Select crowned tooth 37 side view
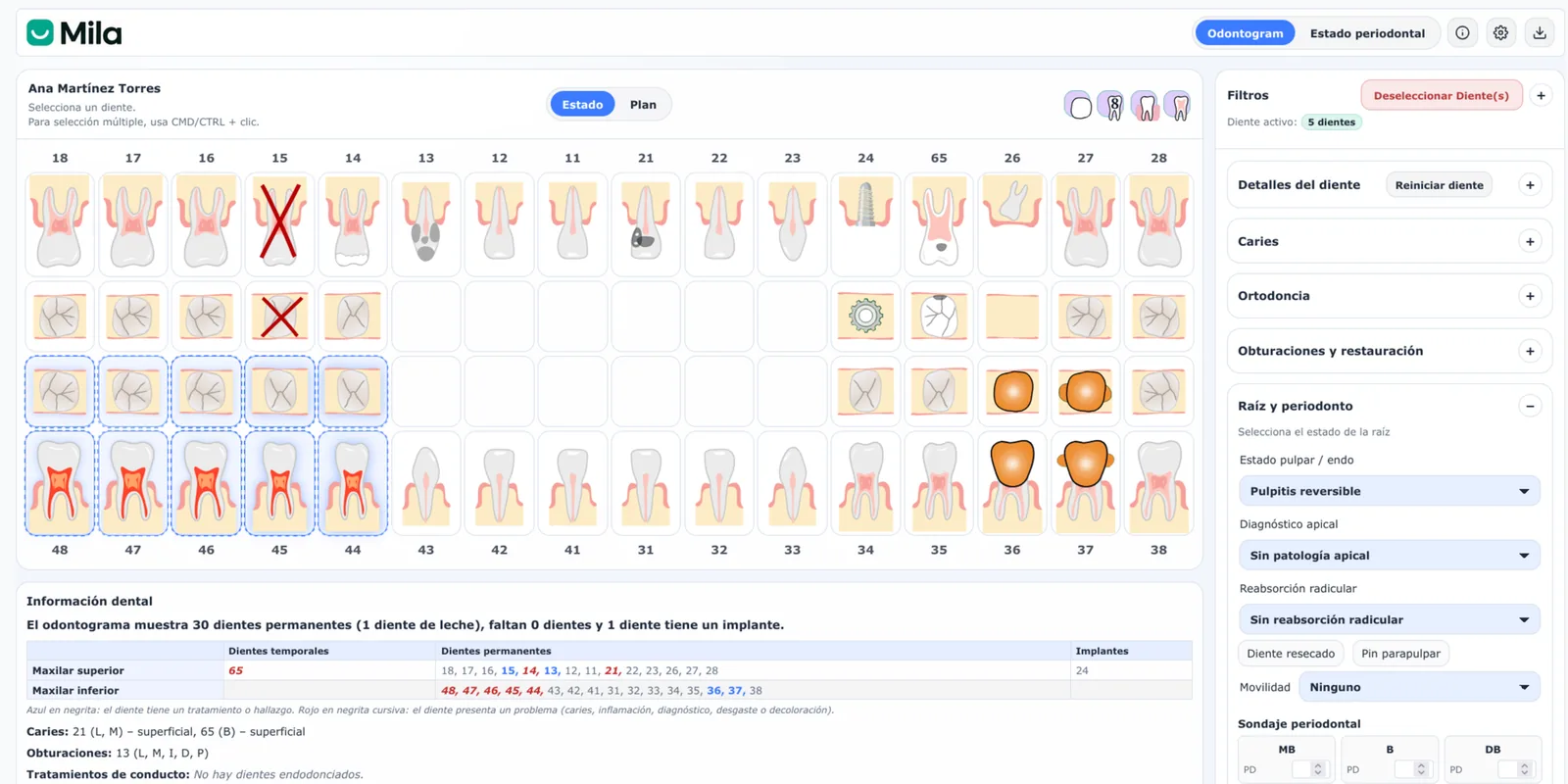The width and height of the screenshot is (1568, 784). tap(1085, 483)
